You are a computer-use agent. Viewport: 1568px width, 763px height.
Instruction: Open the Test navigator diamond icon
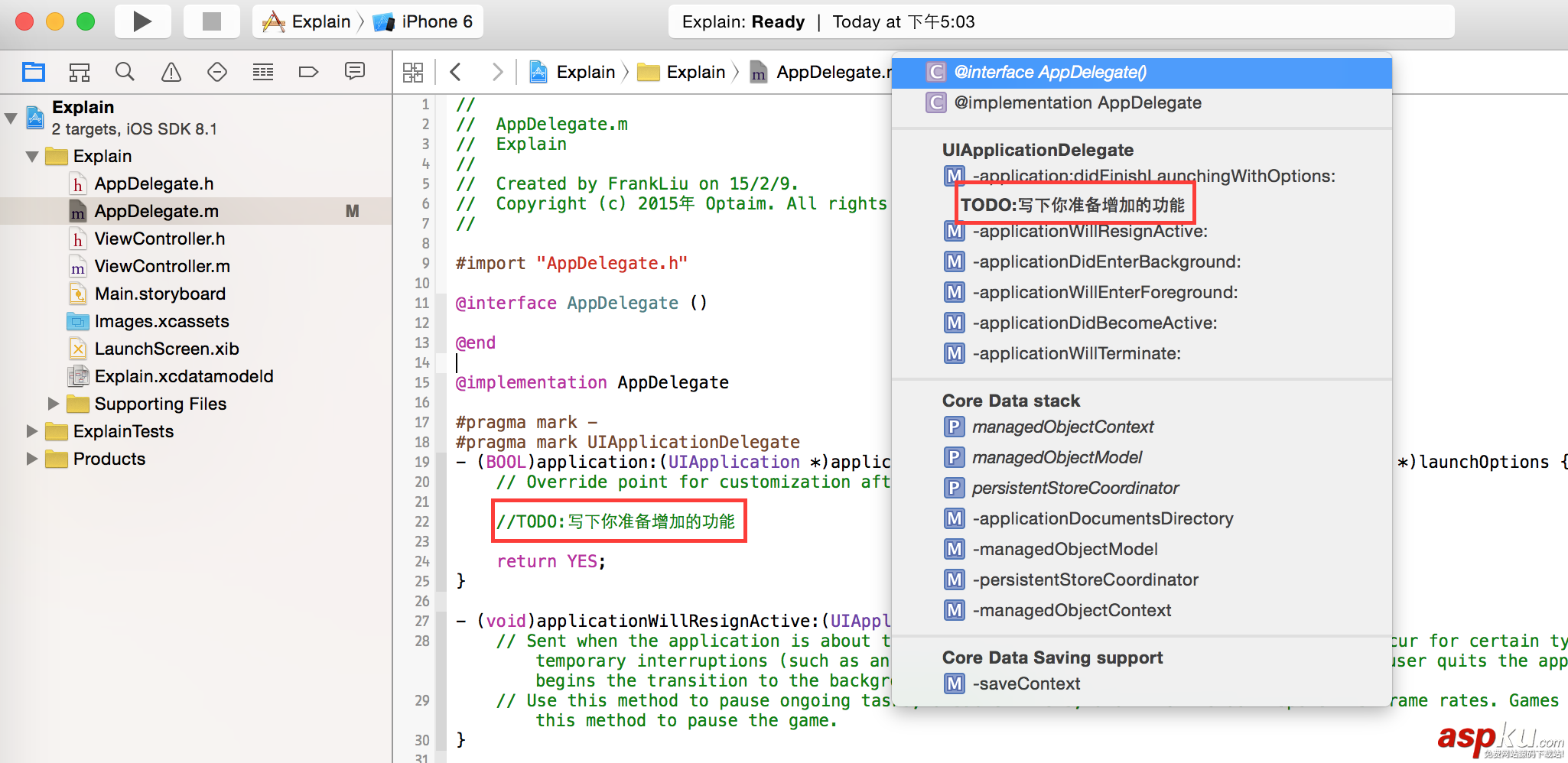(x=217, y=72)
